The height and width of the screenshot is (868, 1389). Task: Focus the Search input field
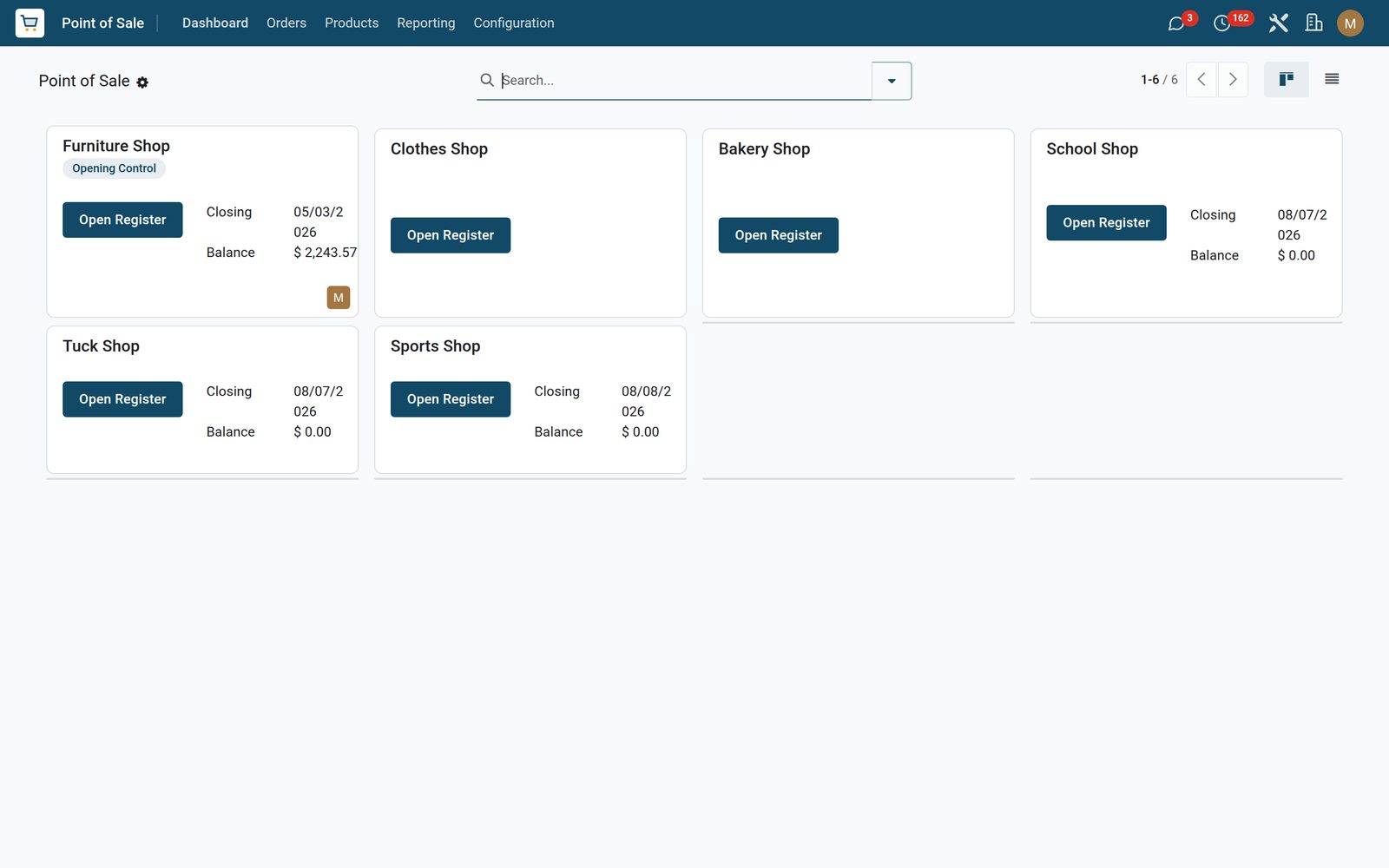coord(684,80)
